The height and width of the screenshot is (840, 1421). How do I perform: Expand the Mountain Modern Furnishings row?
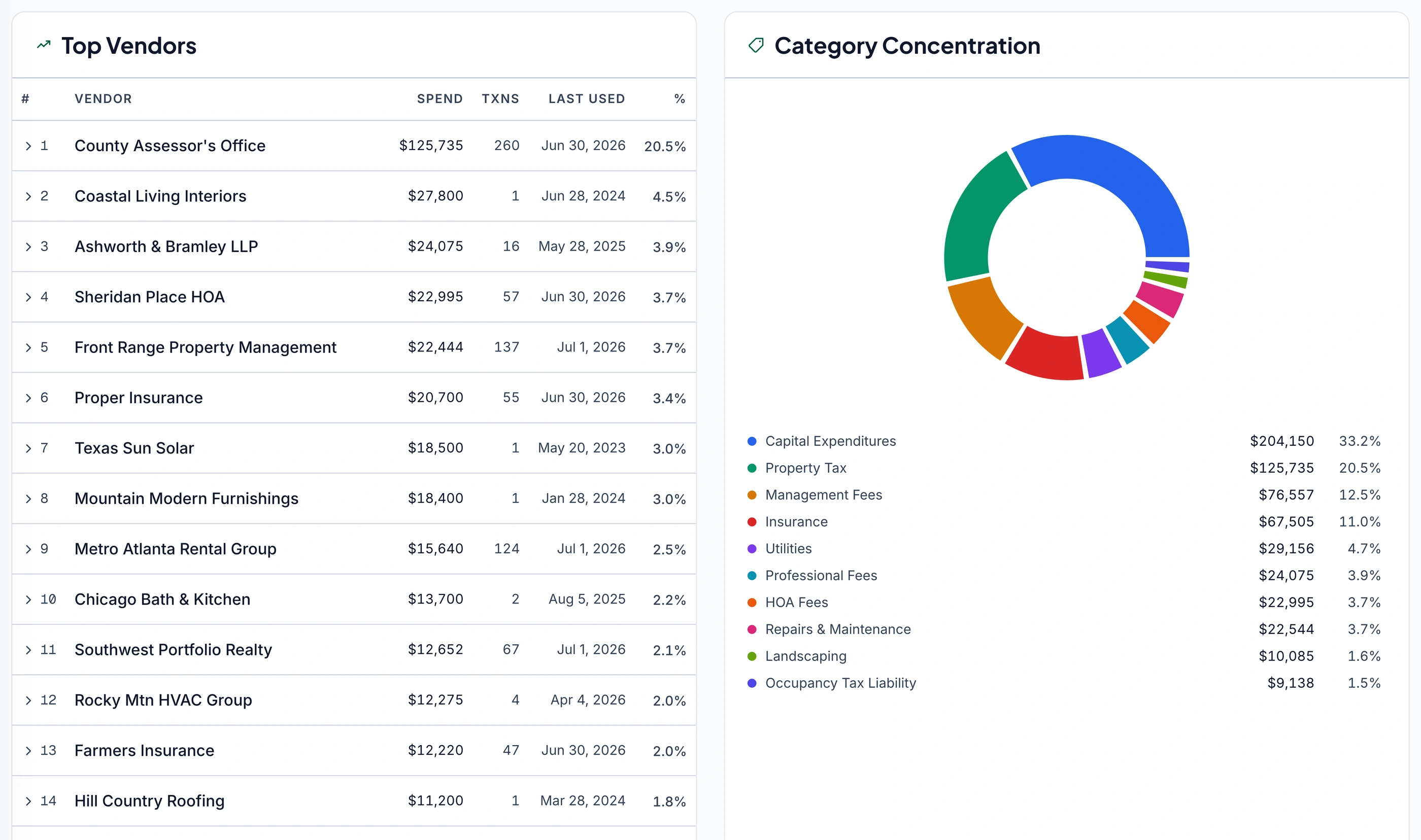point(28,499)
